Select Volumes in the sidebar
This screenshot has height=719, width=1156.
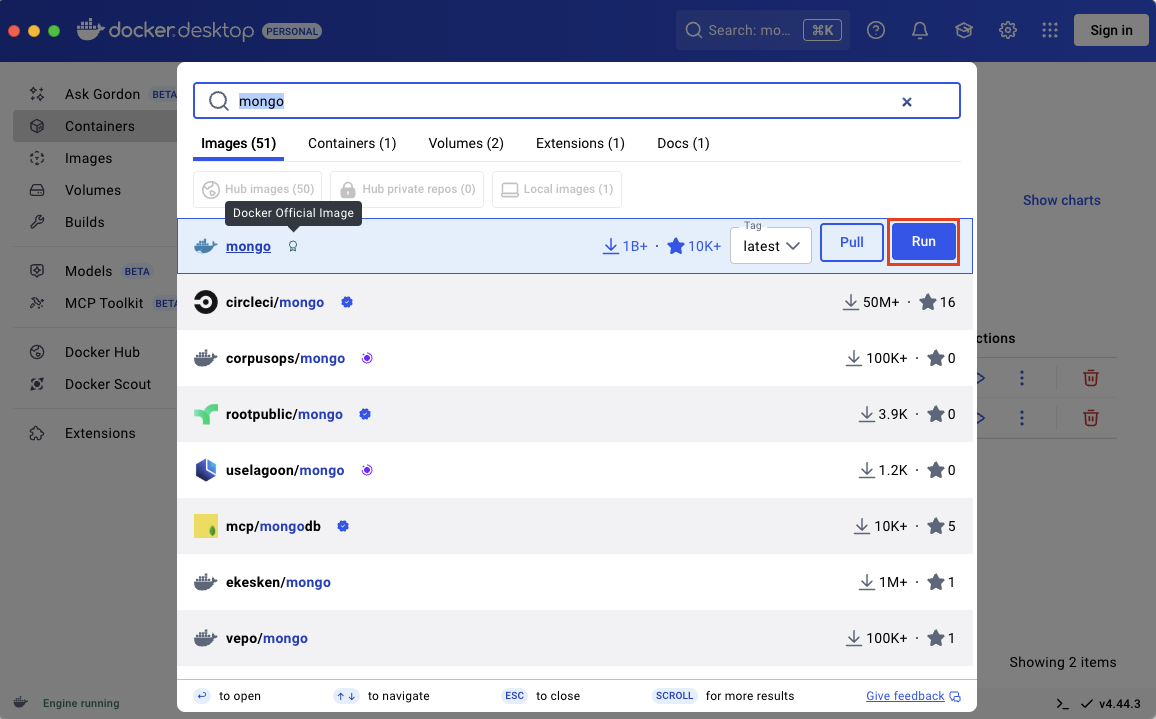click(x=95, y=190)
